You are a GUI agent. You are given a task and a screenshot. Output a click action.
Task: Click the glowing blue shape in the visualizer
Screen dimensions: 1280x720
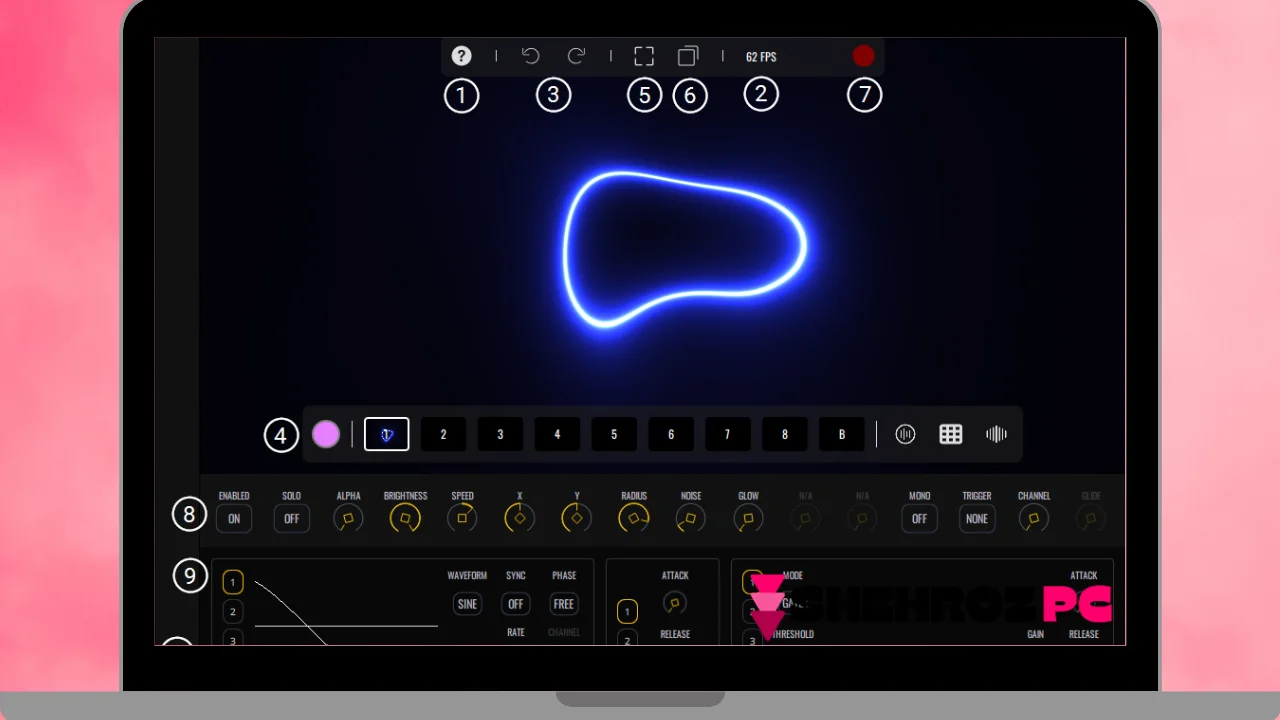[685, 248]
